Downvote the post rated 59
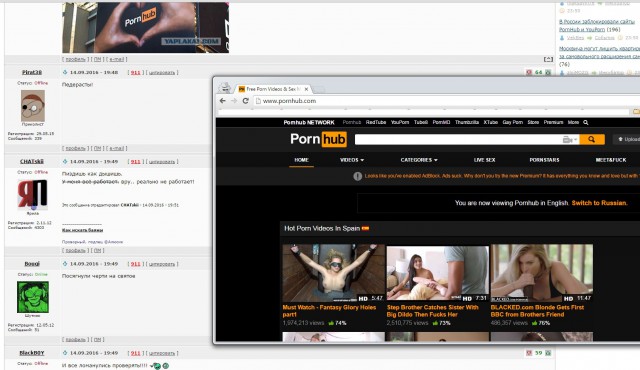The width and height of the screenshot is (640, 370). (529, 353)
